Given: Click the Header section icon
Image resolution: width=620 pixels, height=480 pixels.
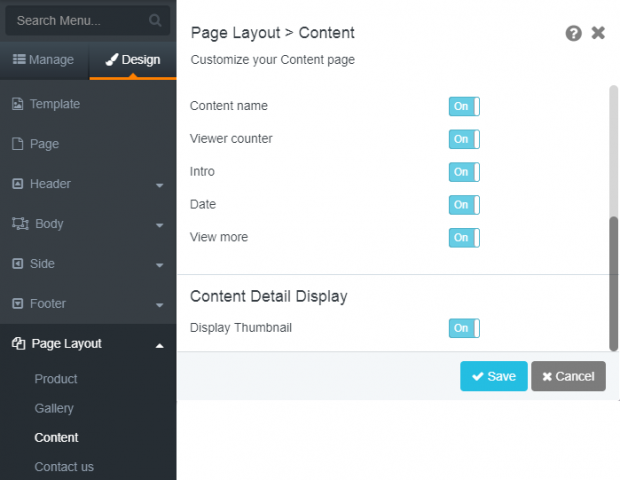Looking at the screenshot, I should click(x=17, y=184).
